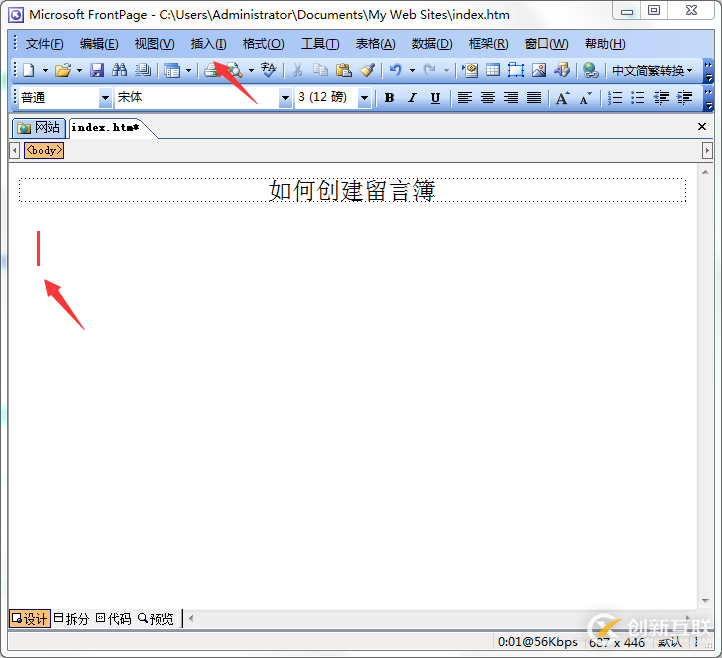The width and height of the screenshot is (722, 658).
Task: Expand the browser preview dropdown arrow
Action: (x=251, y=70)
